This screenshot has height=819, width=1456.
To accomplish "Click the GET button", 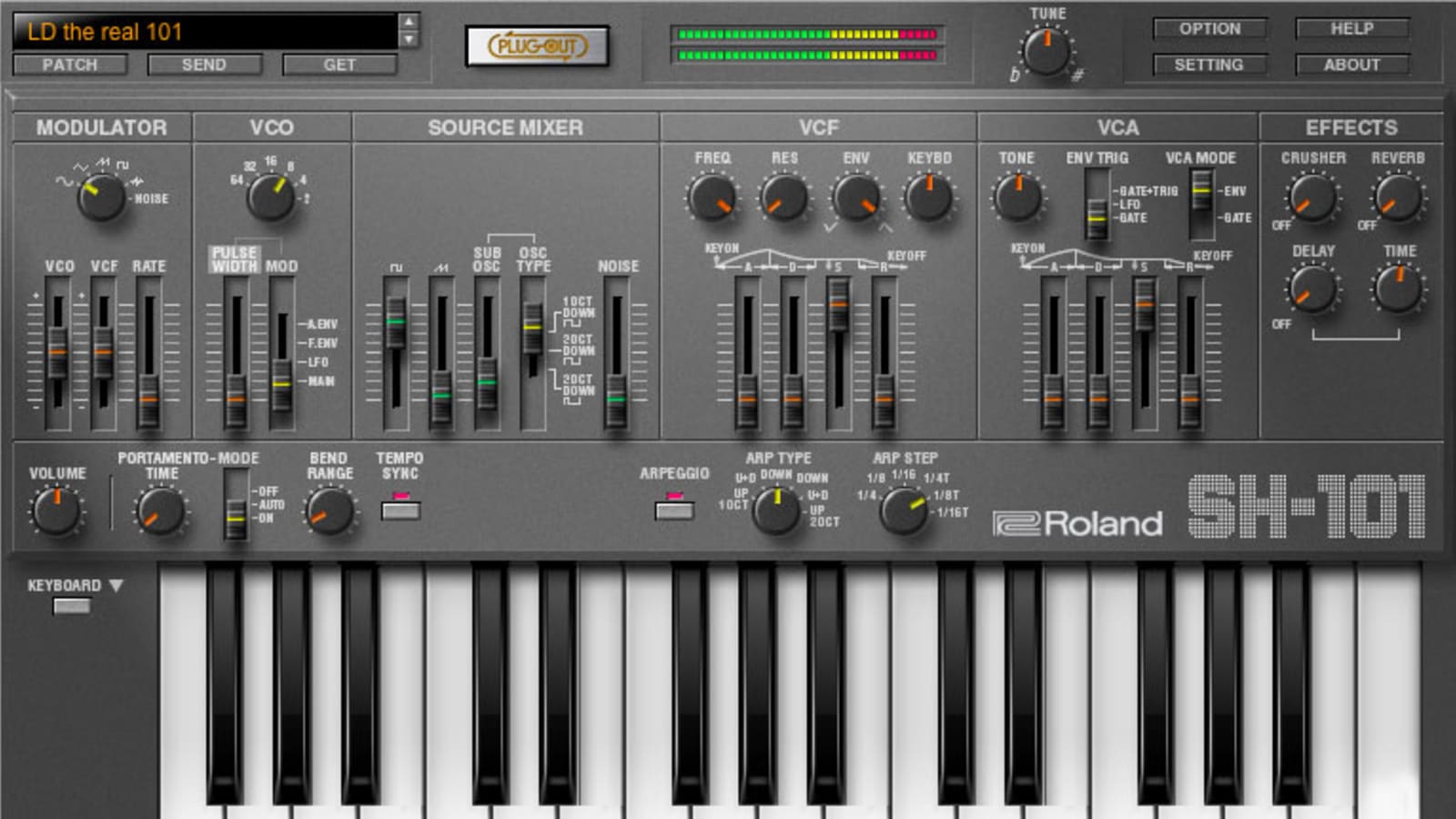I will (x=339, y=65).
